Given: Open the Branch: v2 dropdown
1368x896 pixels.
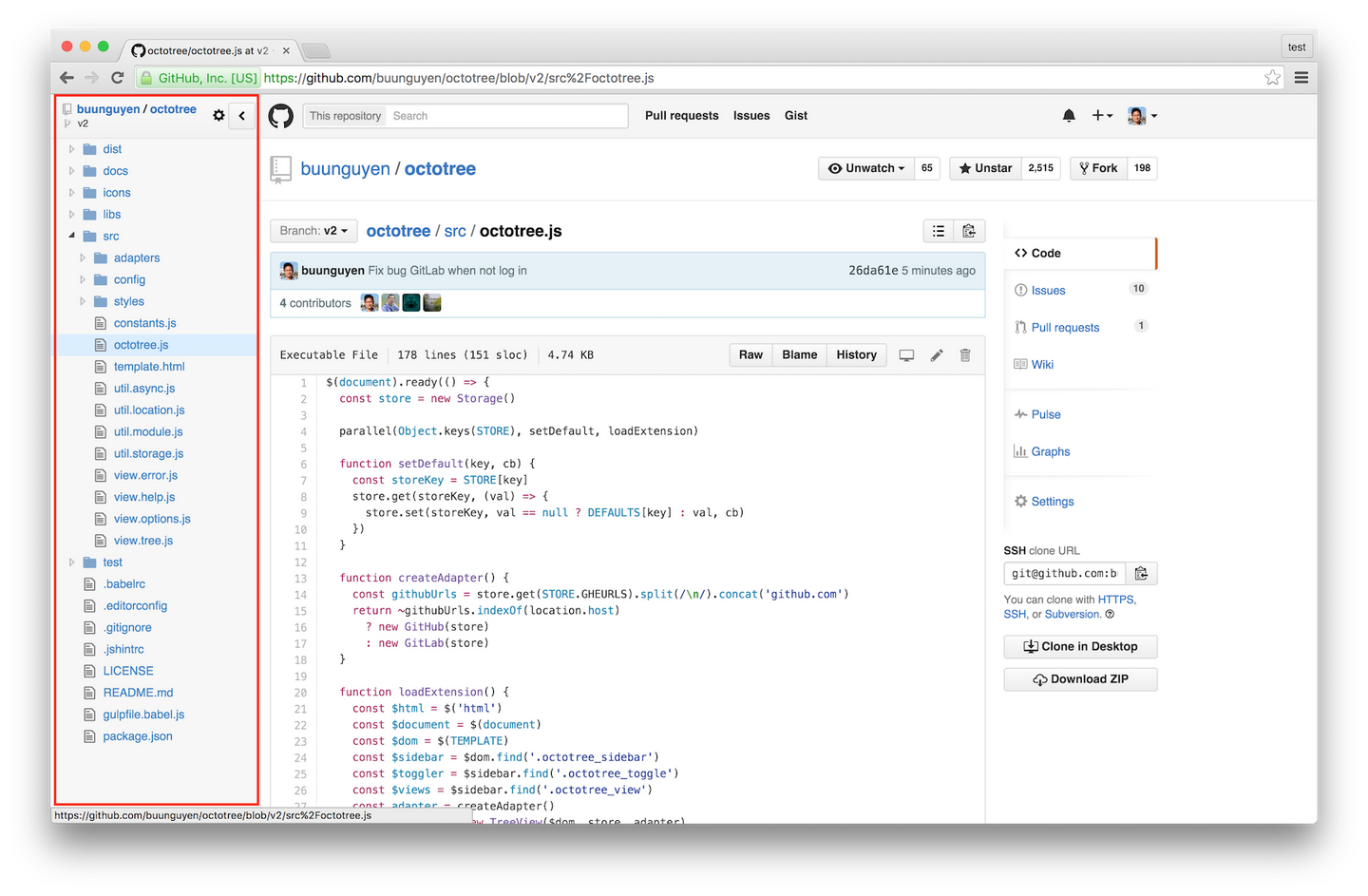Looking at the screenshot, I should (313, 231).
